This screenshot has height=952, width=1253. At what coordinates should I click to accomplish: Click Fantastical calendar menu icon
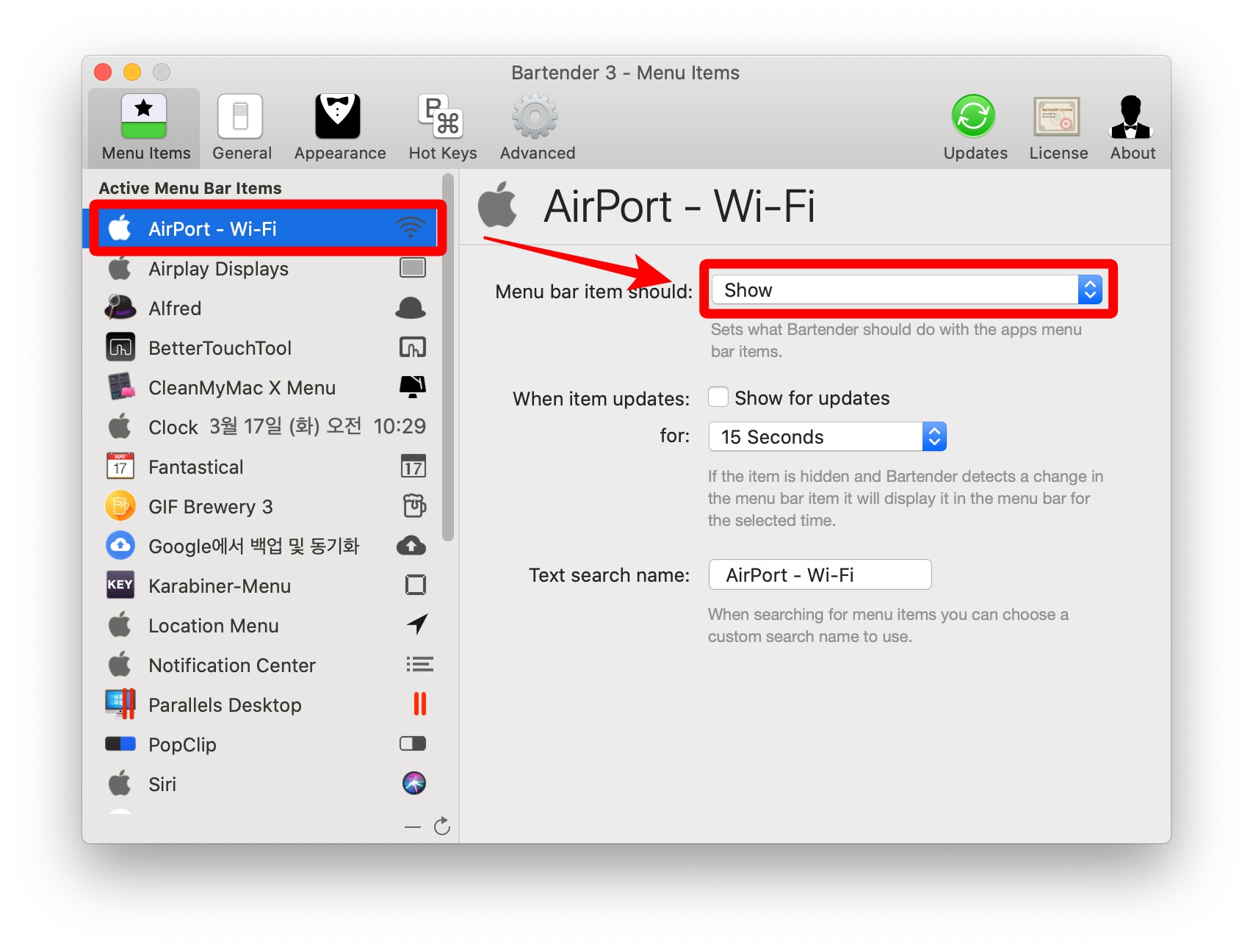(414, 466)
